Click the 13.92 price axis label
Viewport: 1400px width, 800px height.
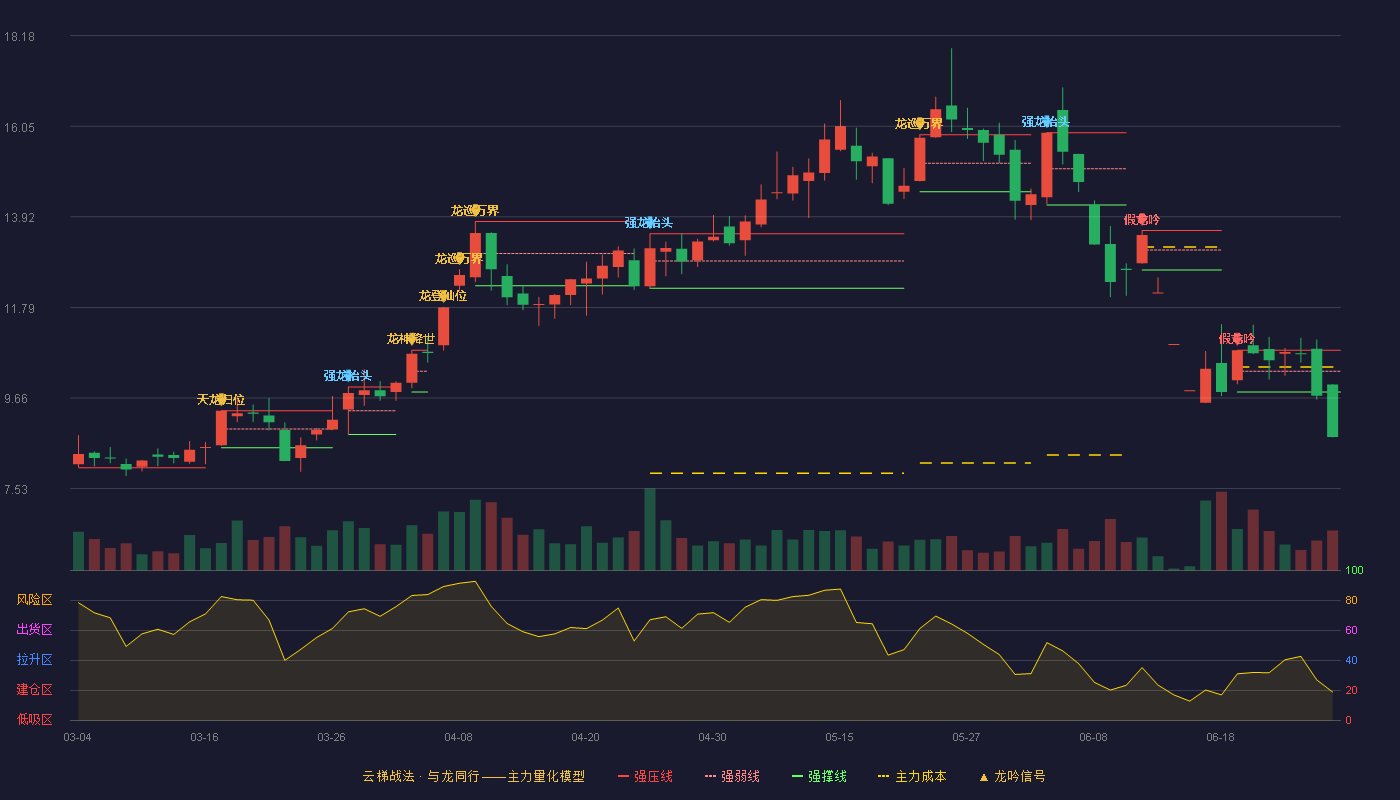(19, 218)
